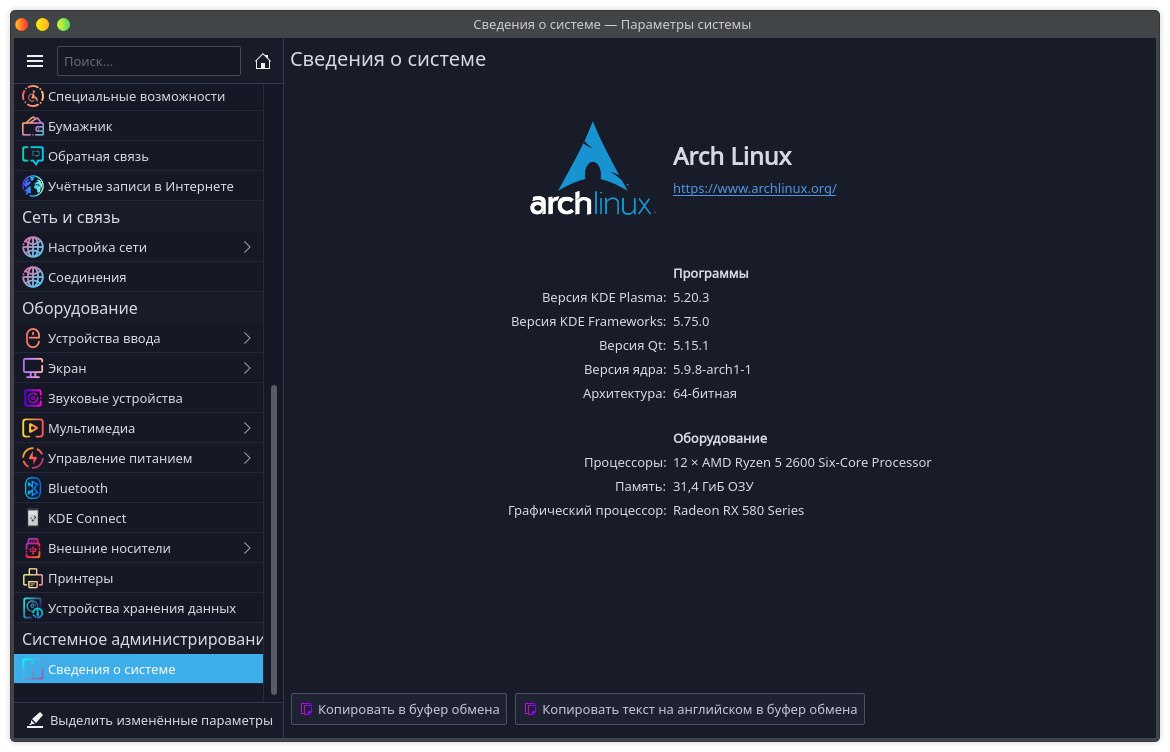
Task: Click Копировать в буфер обмена button
Action: pos(399,709)
